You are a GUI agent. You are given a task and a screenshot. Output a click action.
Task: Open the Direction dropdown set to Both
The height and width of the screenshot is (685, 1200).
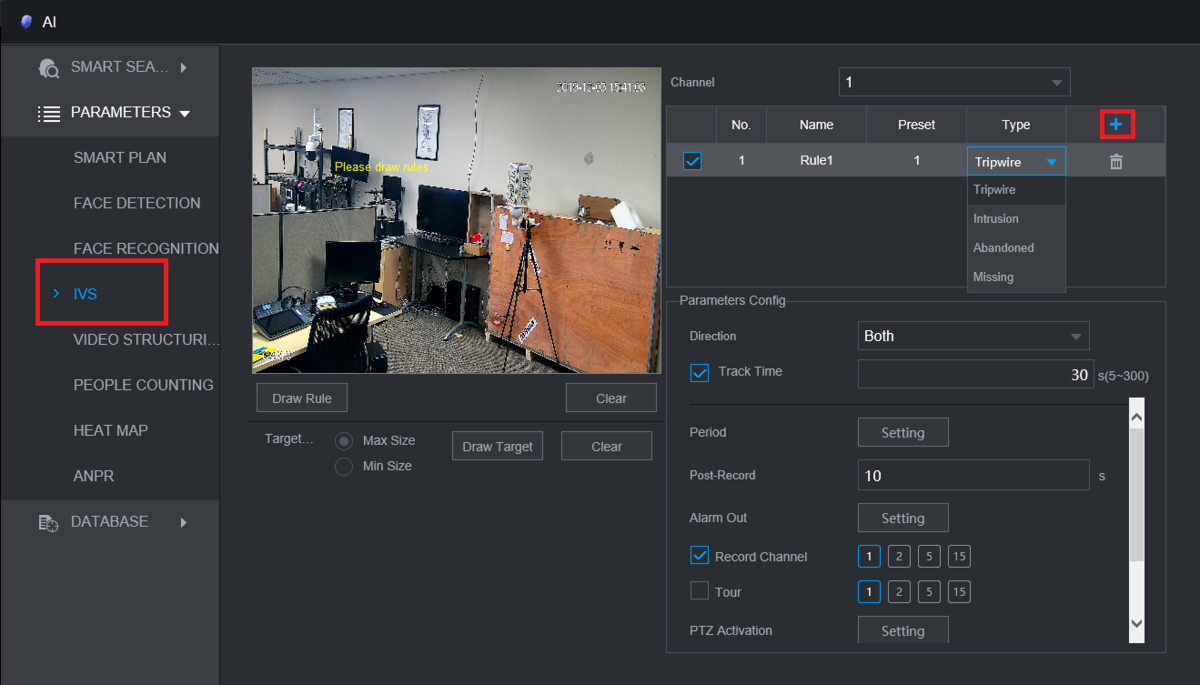point(973,336)
